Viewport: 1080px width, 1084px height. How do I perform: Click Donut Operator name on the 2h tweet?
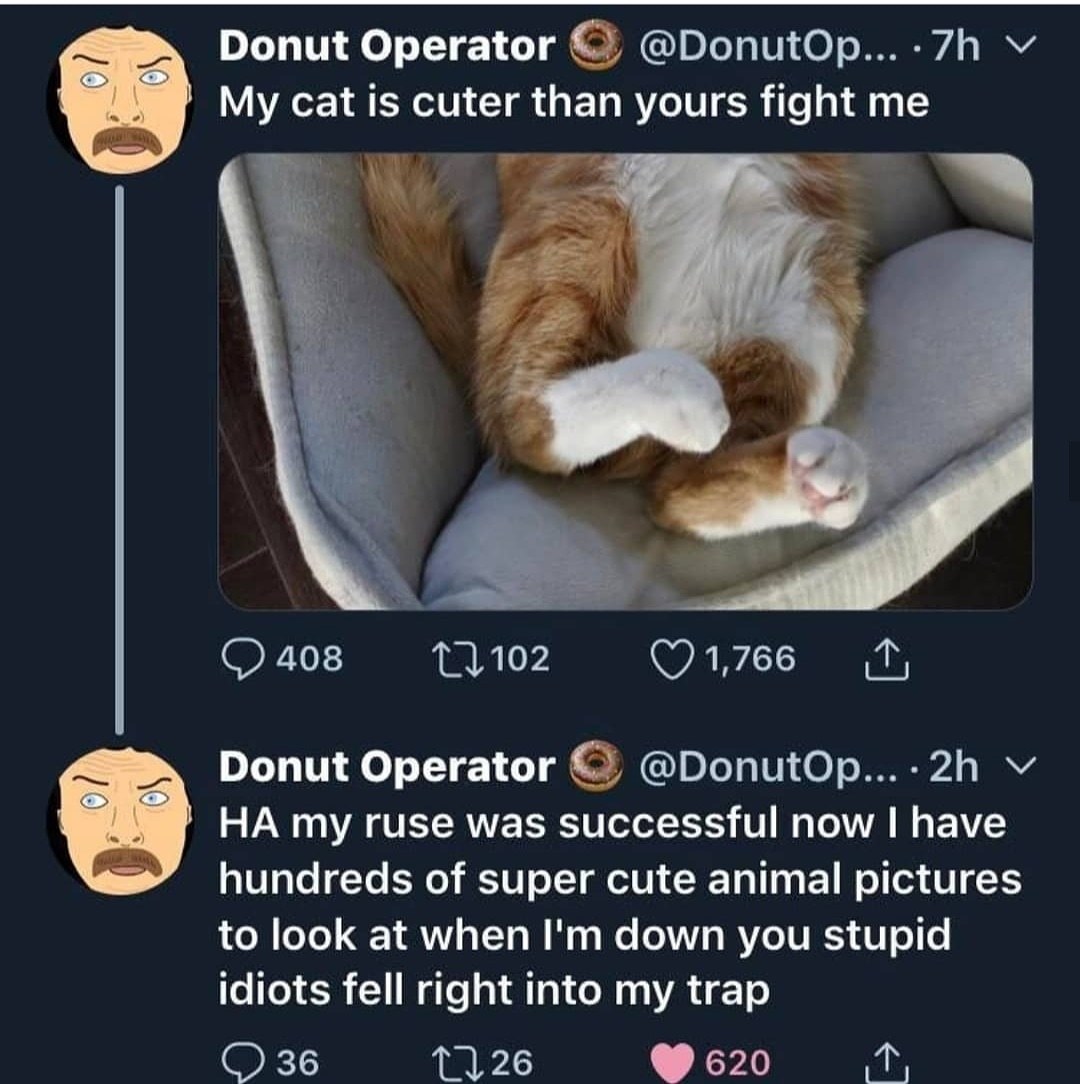[386, 767]
